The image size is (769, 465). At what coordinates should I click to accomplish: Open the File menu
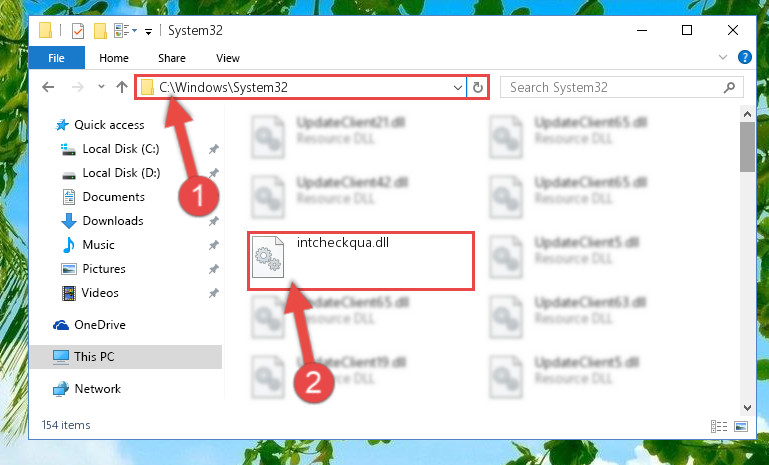click(x=56, y=58)
